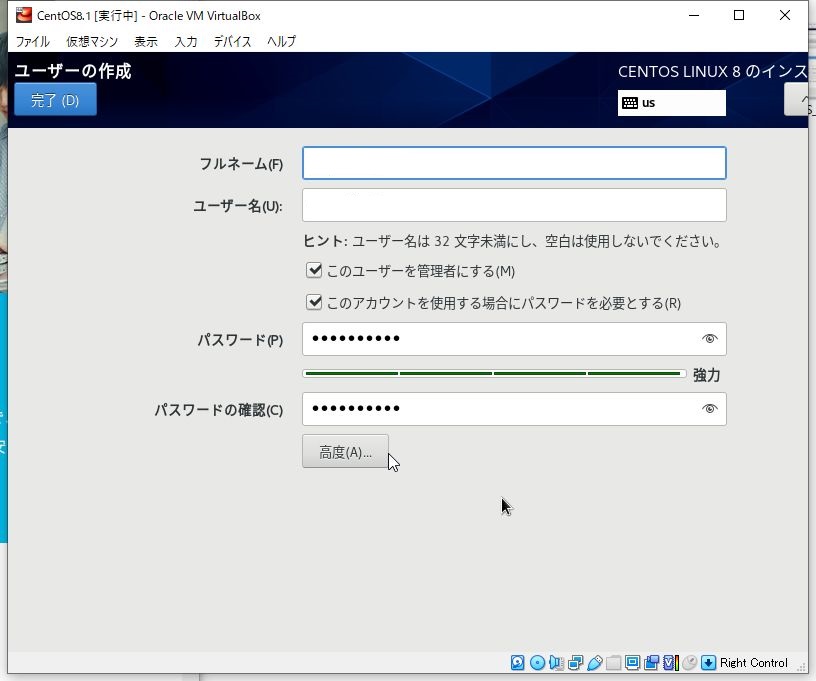Viewport: 816px width, 681px height.
Task: Open the audio status icon
Action: (x=556, y=662)
